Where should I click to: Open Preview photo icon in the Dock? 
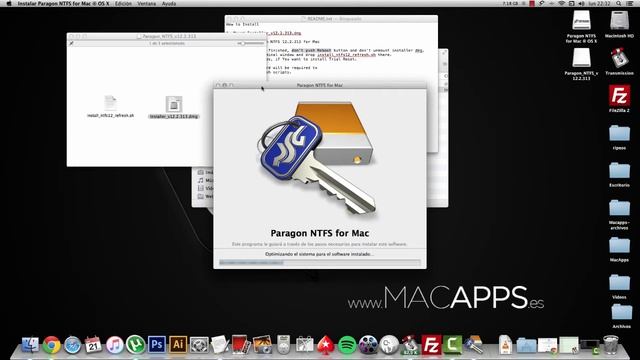point(262,345)
